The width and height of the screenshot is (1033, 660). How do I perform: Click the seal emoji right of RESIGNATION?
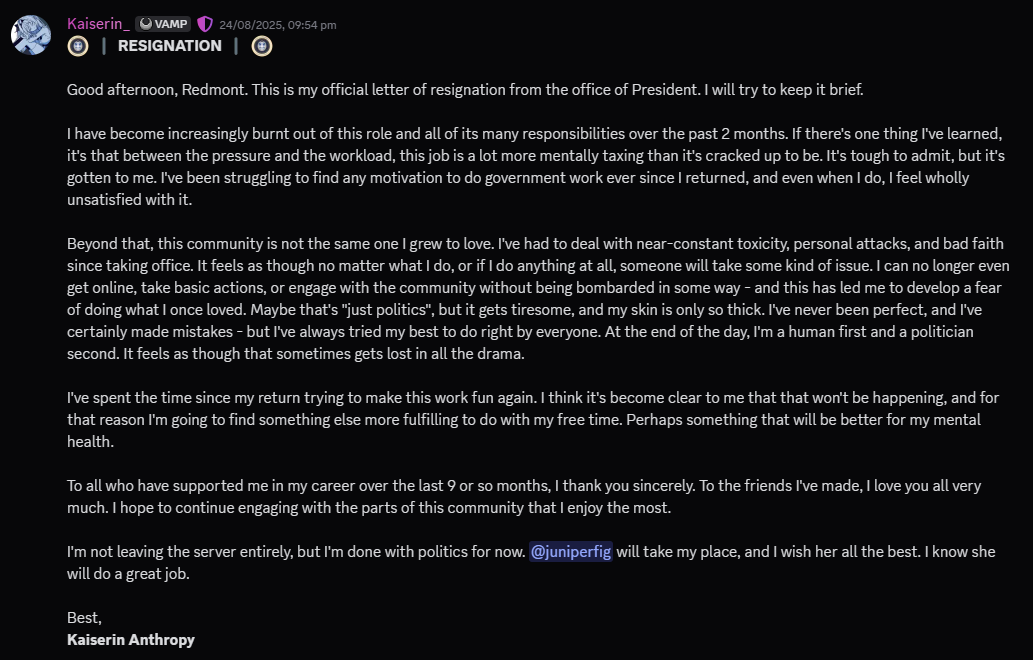pyautogui.click(x=262, y=46)
